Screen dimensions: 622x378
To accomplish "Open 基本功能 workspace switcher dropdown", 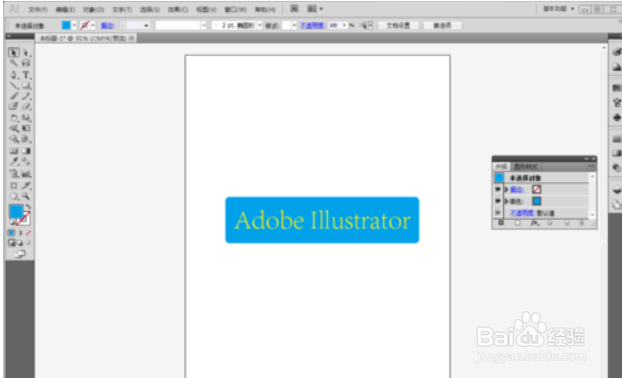I will click(x=559, y=9).
